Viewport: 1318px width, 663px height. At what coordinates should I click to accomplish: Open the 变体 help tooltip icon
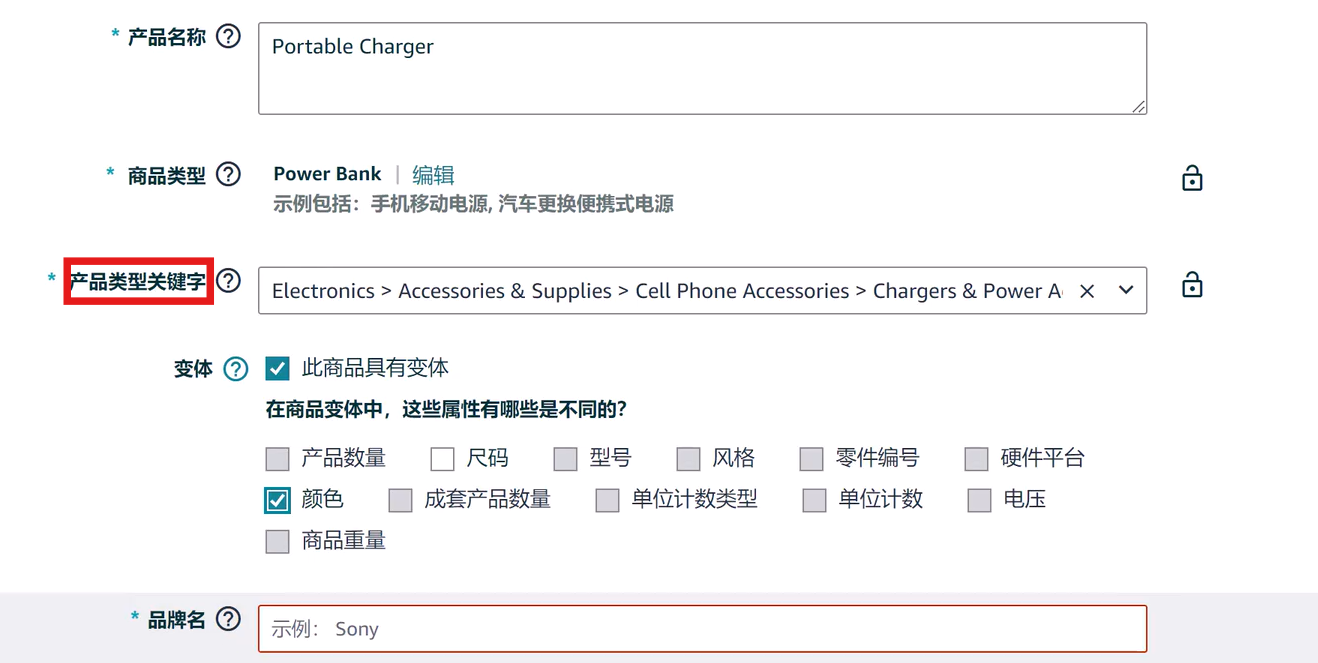coord(235,369)
